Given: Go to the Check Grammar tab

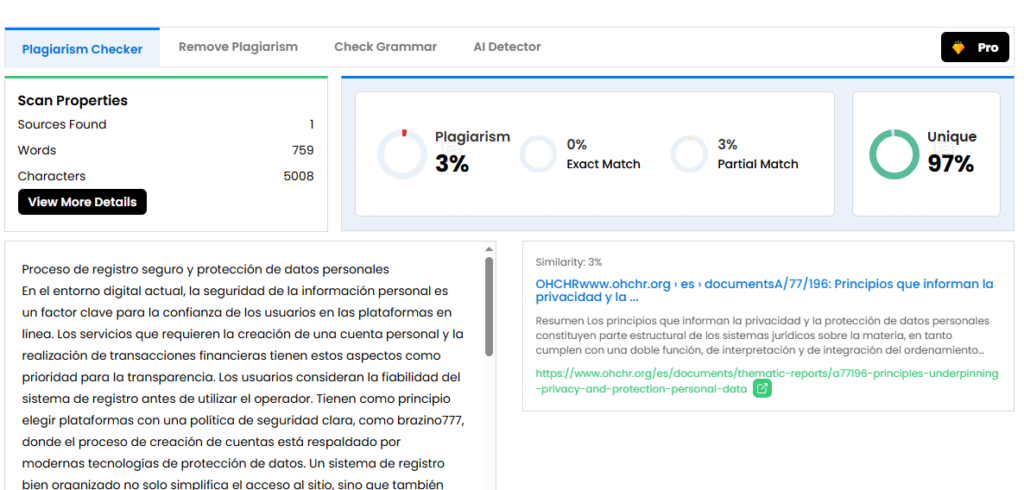Looking at the screenshot, I should (385, 47).
